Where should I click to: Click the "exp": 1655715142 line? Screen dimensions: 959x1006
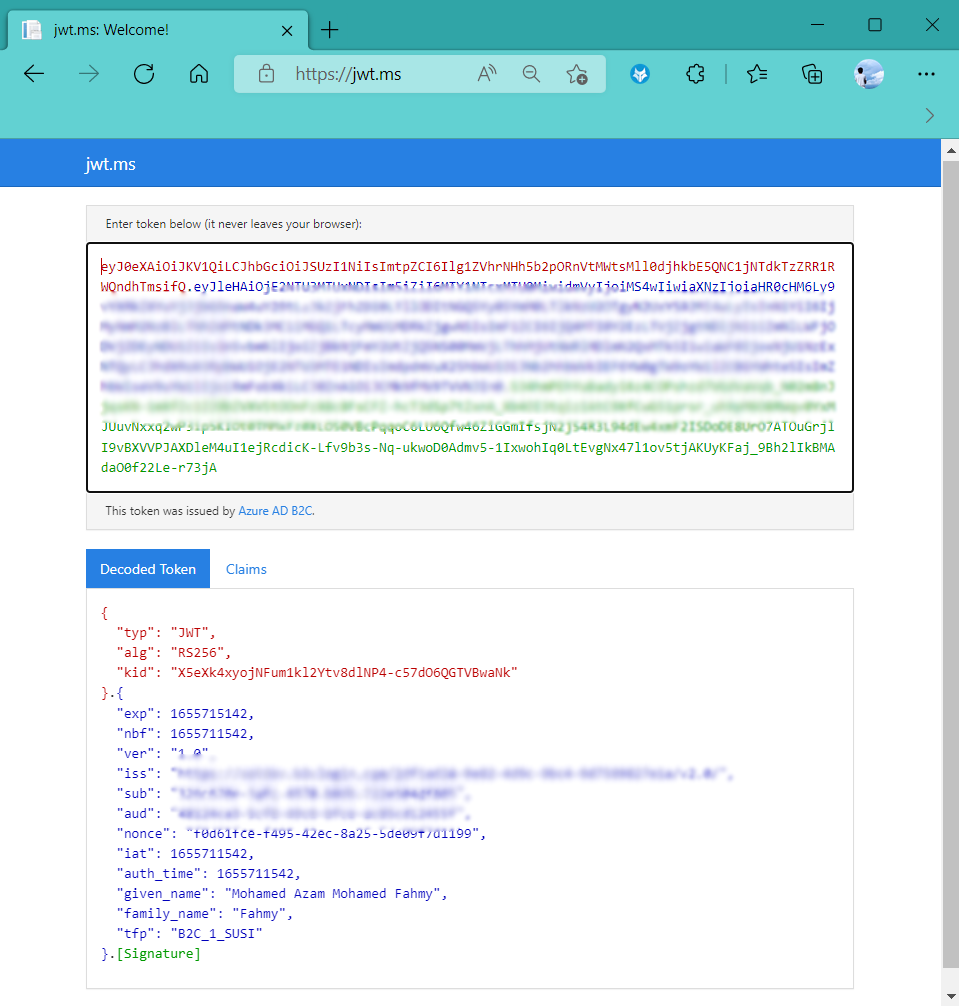[x=185, y=713]
